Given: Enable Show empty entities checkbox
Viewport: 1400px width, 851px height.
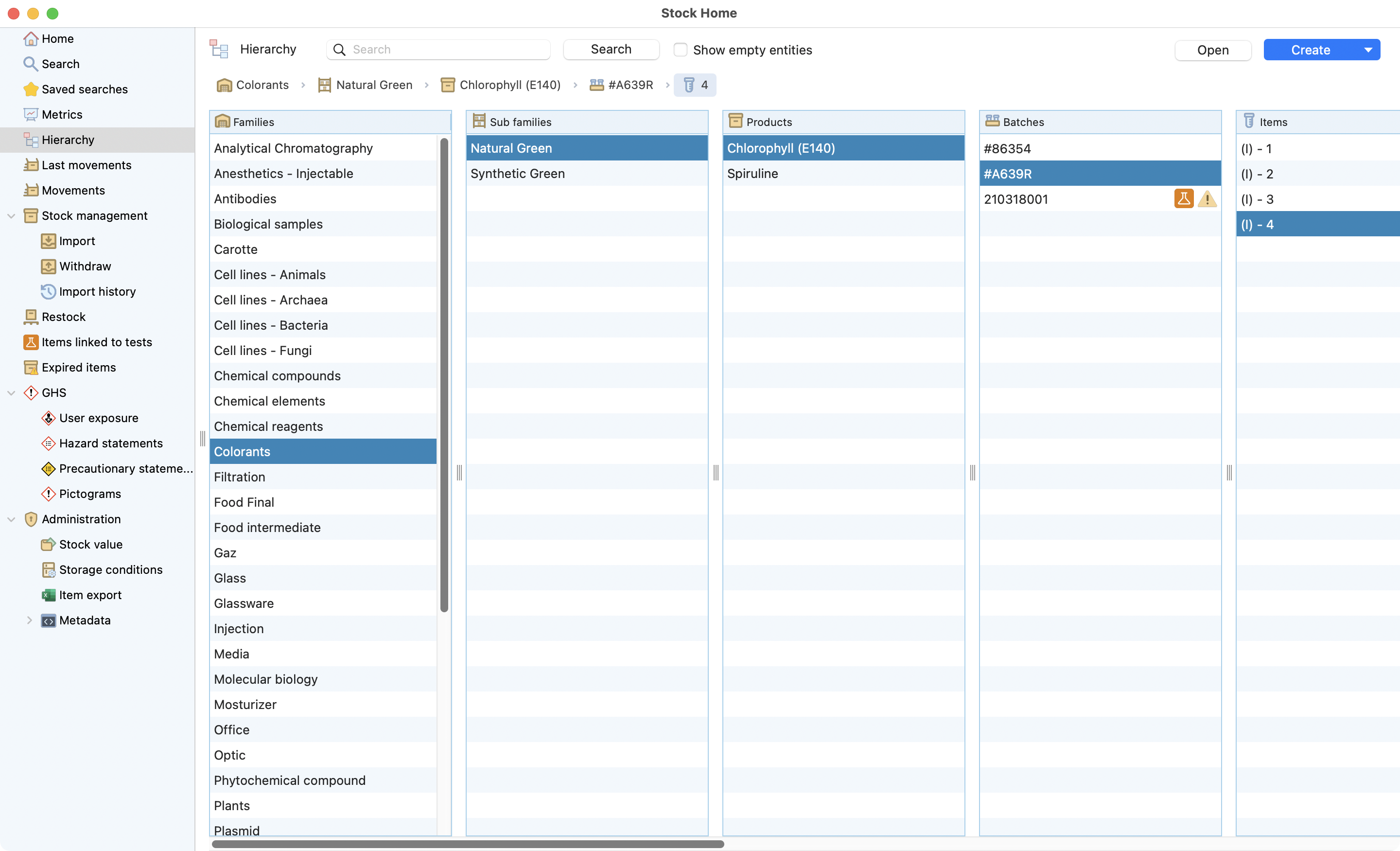Looking at the screenshot, I should [680, 50].
